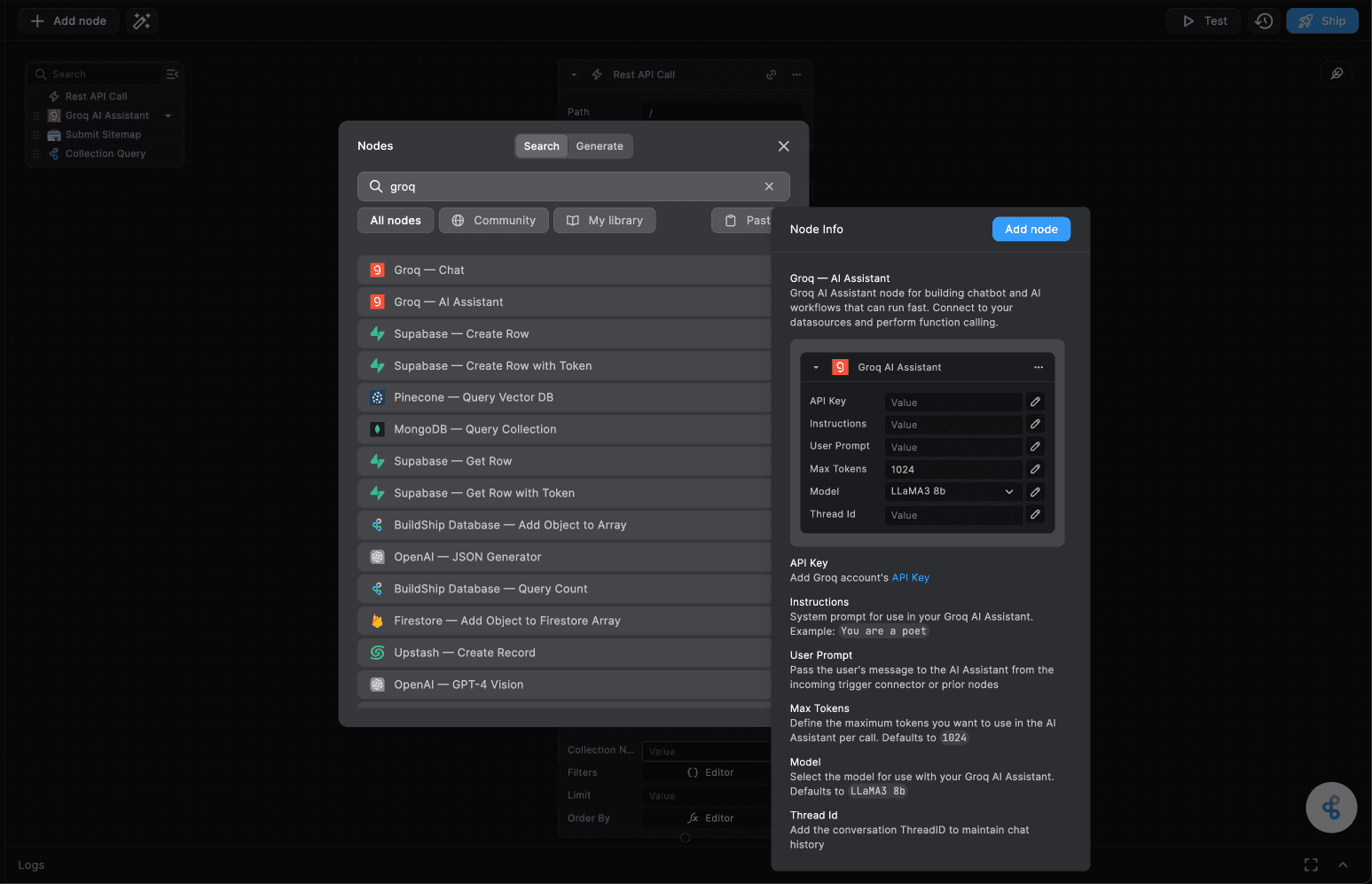Expand Groq AI Assistant in the sidebar list
Viewport: 1372px width, 884px height.
[x=167, y=115]
